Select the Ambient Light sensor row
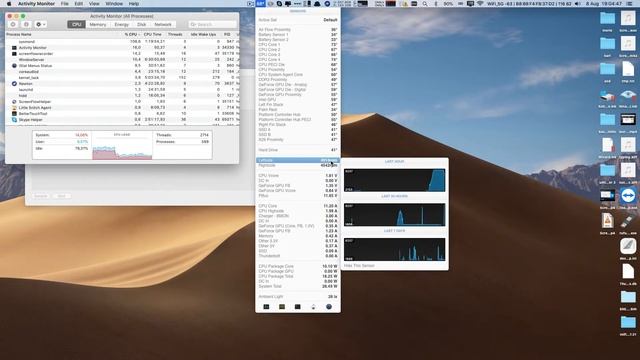Screen dimensions: 640x360 298,297
